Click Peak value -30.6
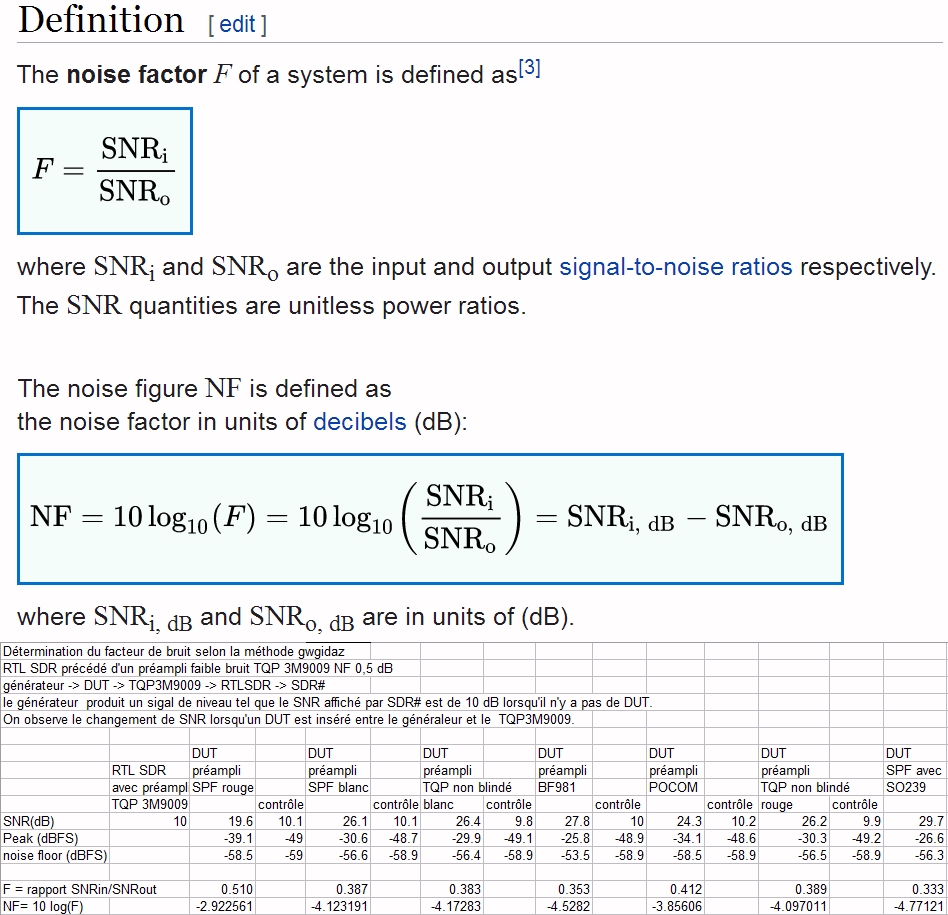Viewport: 948px width, 915px height. pos(353,838)
